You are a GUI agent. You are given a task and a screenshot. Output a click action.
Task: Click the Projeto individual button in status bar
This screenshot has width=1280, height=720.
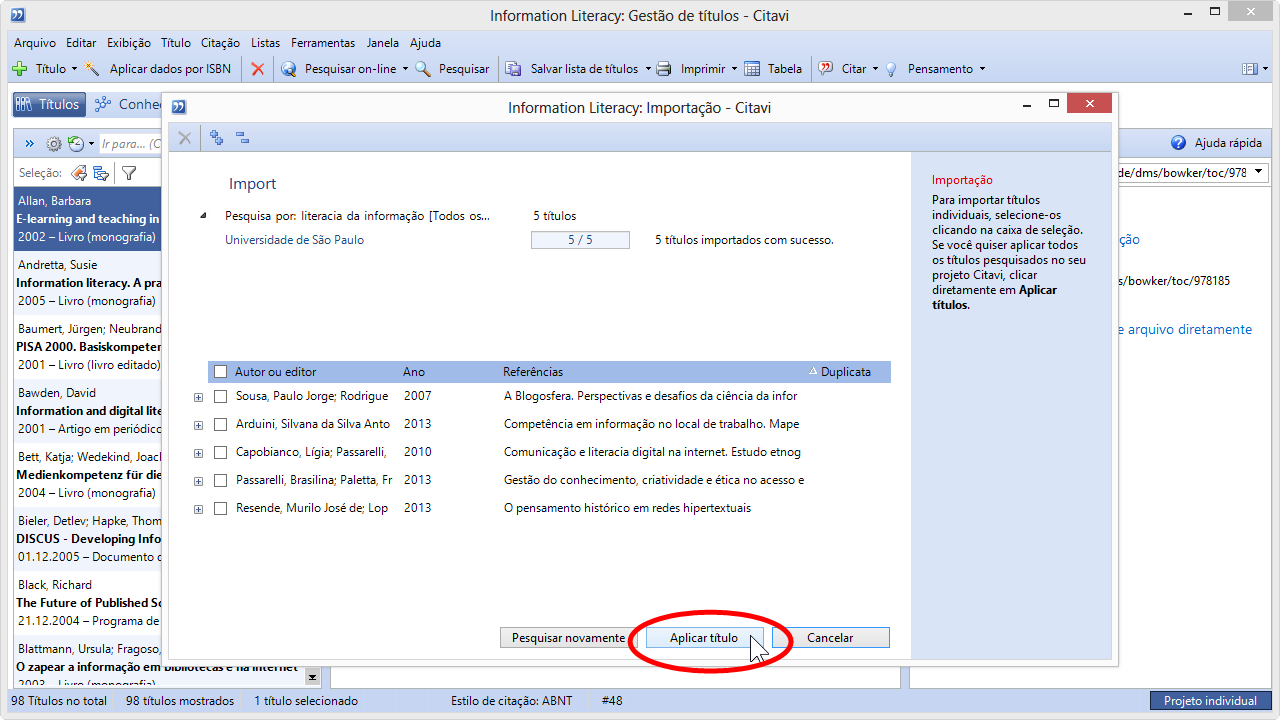pos(1210,701)
